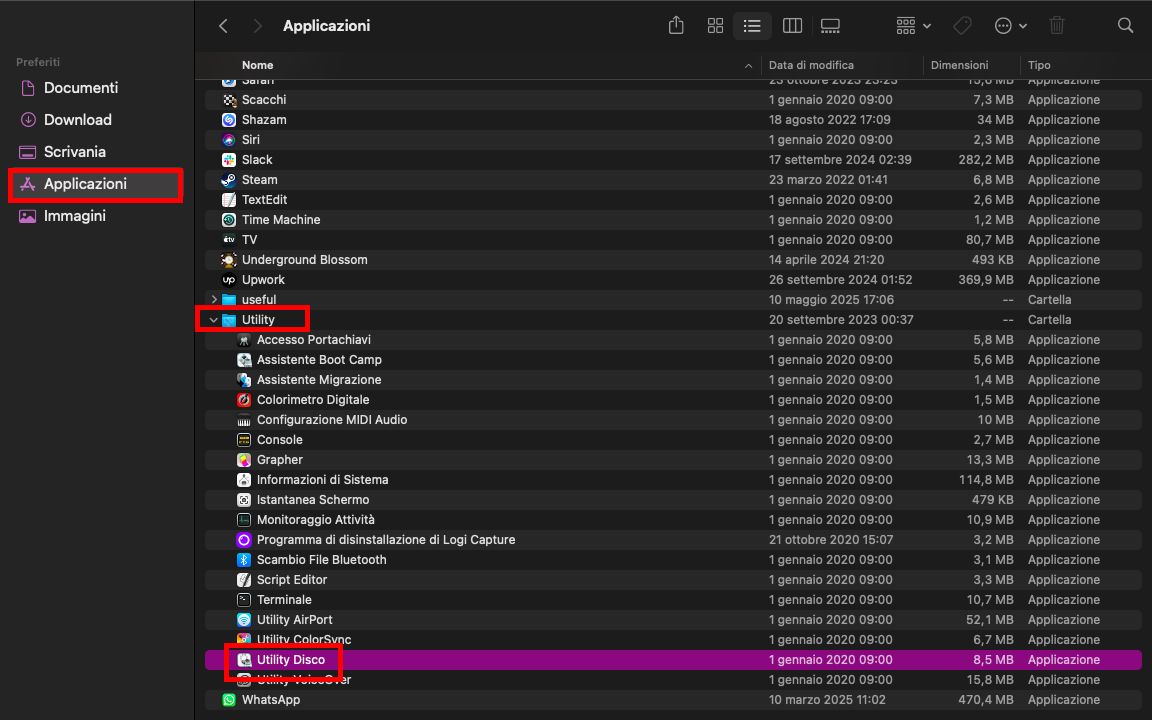Open Terminale from the Utility folder
Viewport: 1152px width, 720px height.
pos(281,599)
